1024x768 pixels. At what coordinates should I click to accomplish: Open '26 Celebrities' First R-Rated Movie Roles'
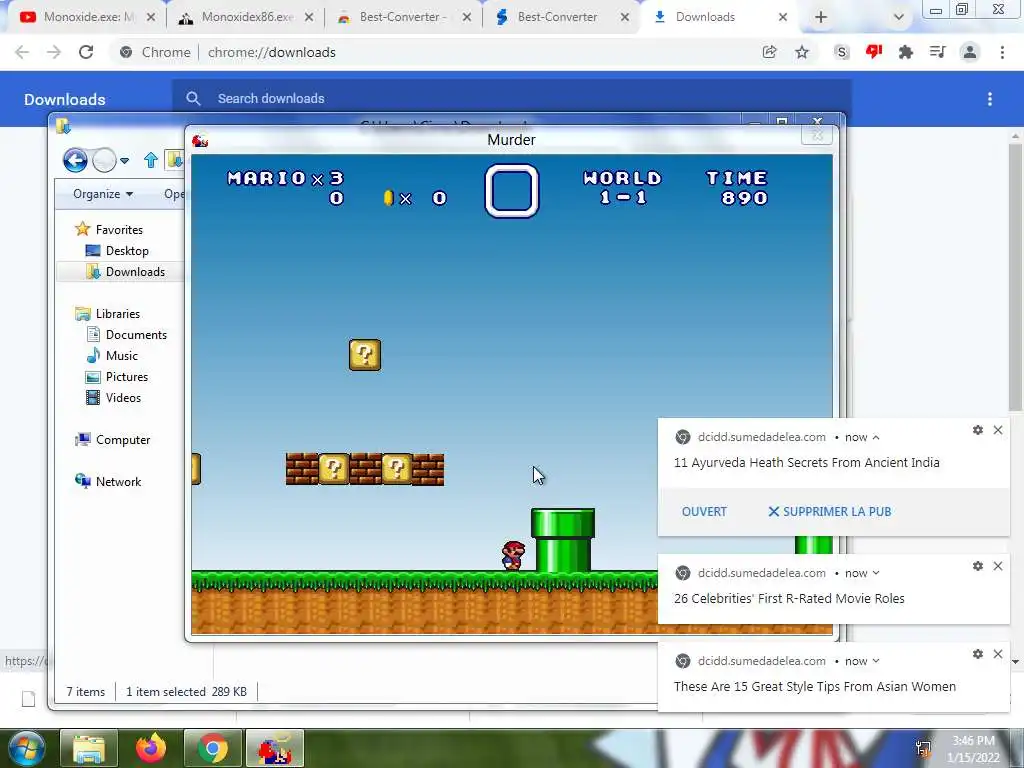pos(789,599)
